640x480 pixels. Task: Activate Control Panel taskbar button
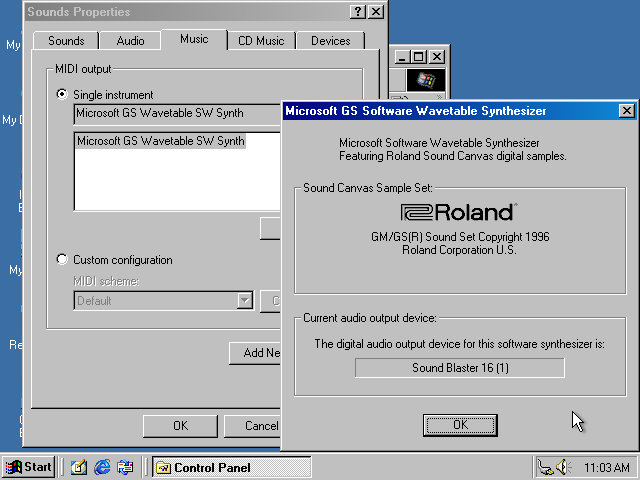[x=232, y=467]
